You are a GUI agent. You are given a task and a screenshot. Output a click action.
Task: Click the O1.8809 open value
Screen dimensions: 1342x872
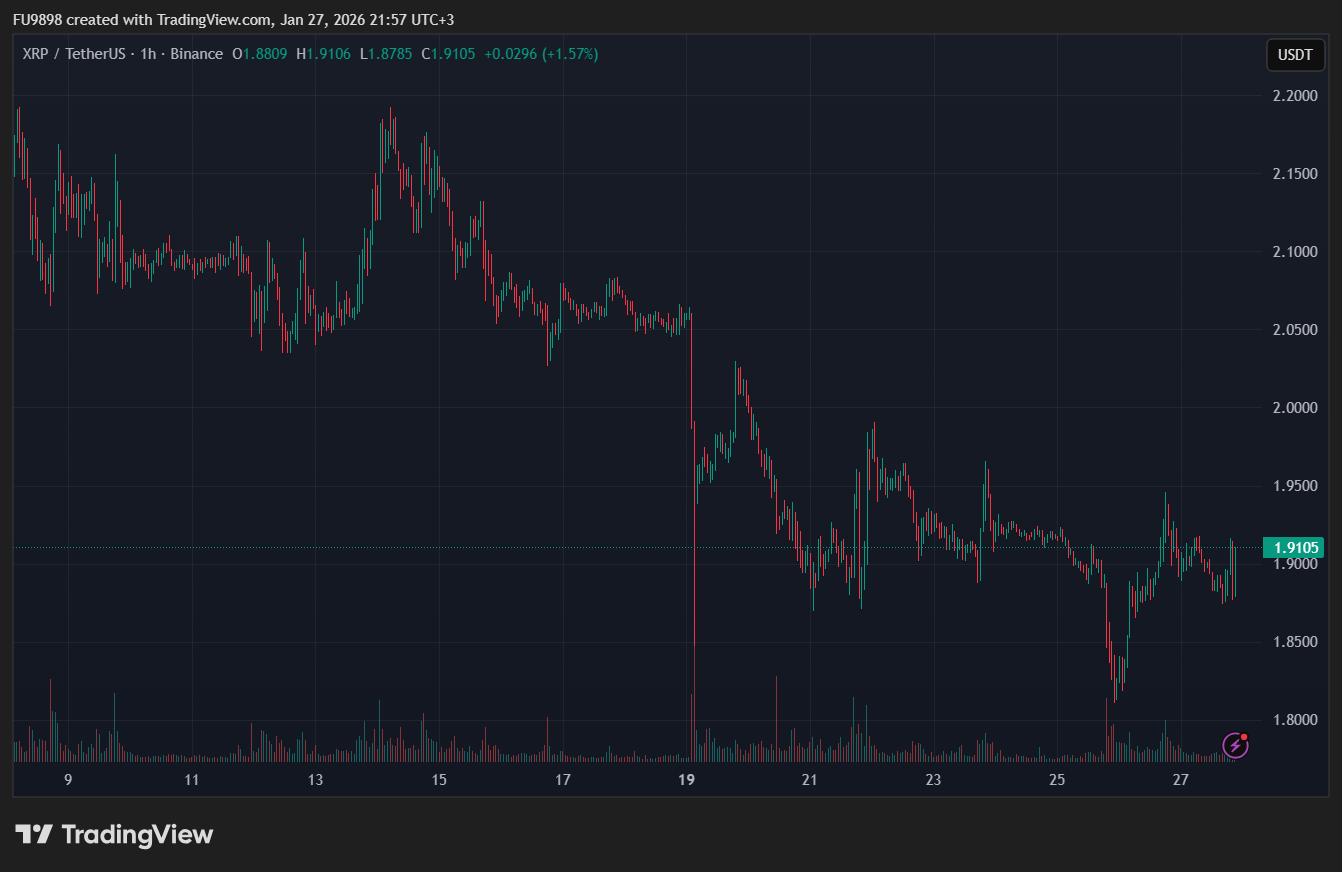pos(258,55)
